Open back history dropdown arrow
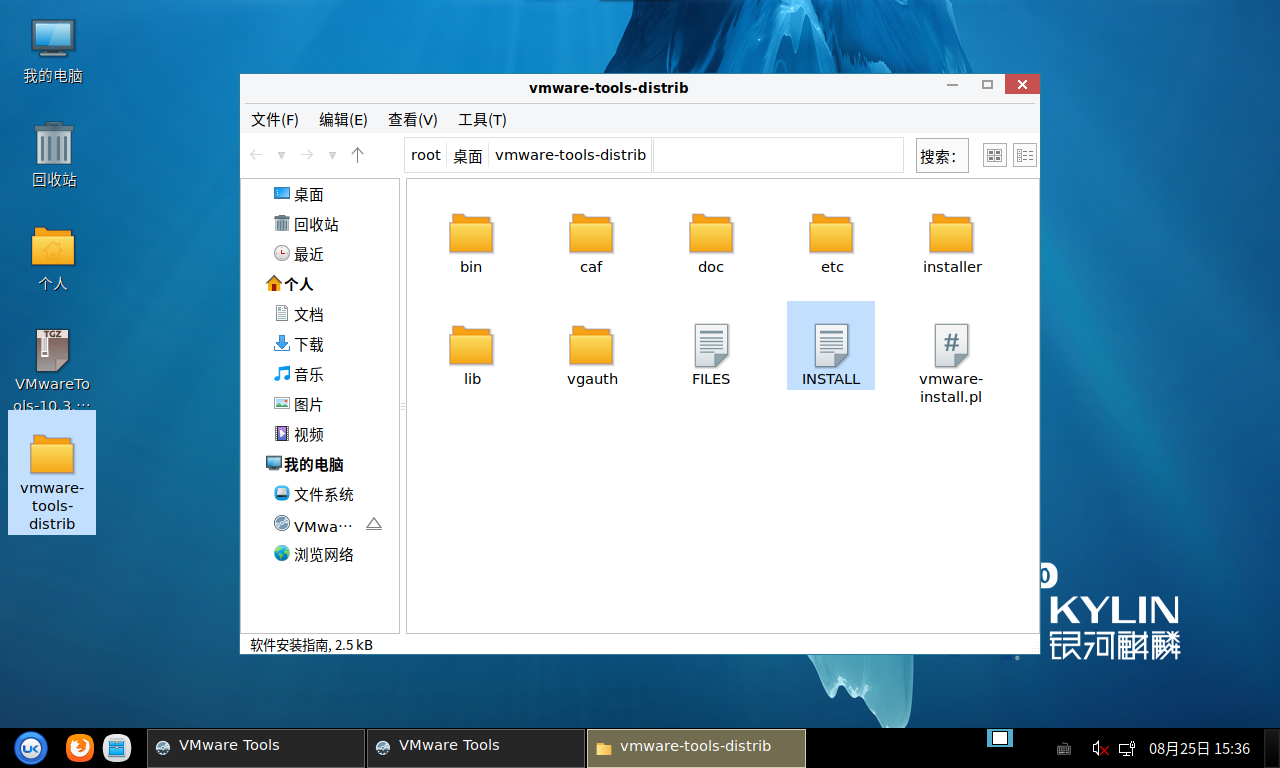Image resolution: width=1280 pixels, height=768 pixels. (281, 156)
